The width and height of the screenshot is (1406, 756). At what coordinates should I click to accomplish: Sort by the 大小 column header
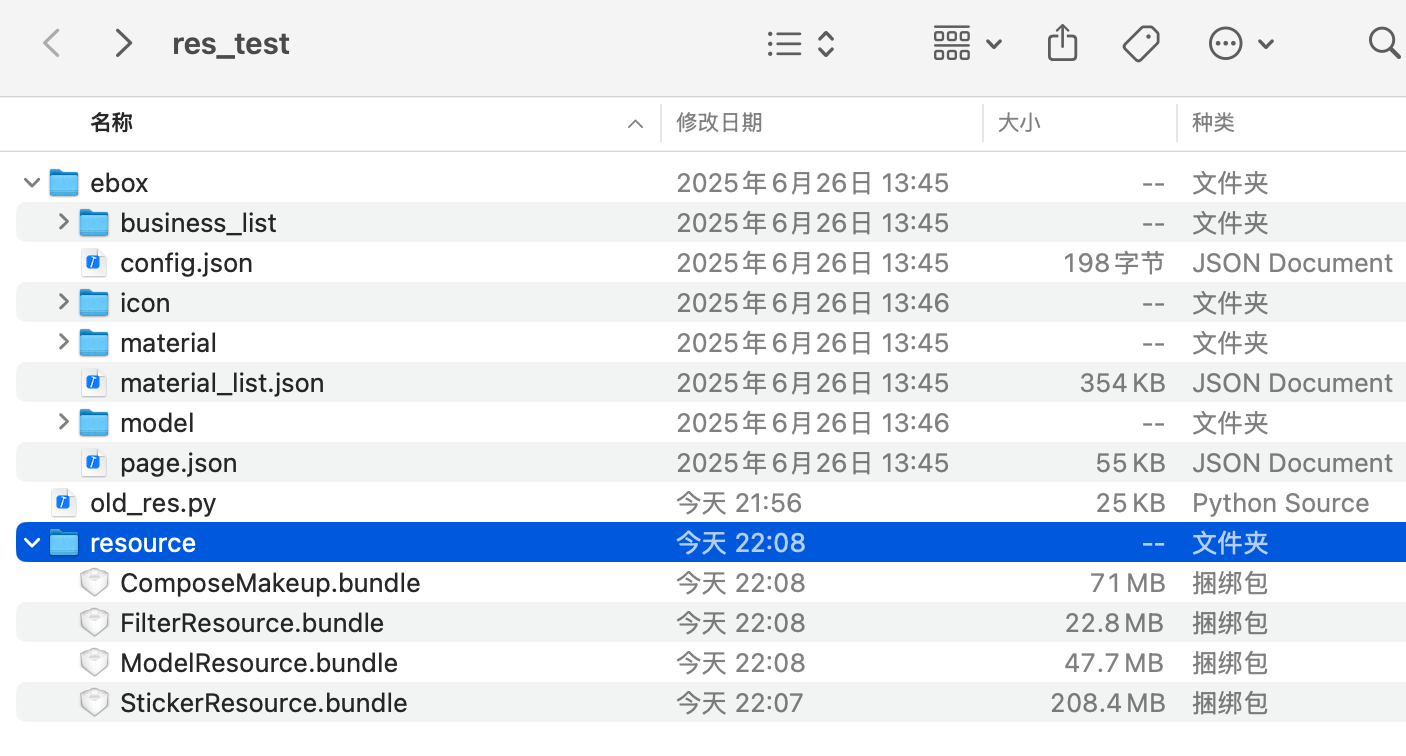point(1019,123)
